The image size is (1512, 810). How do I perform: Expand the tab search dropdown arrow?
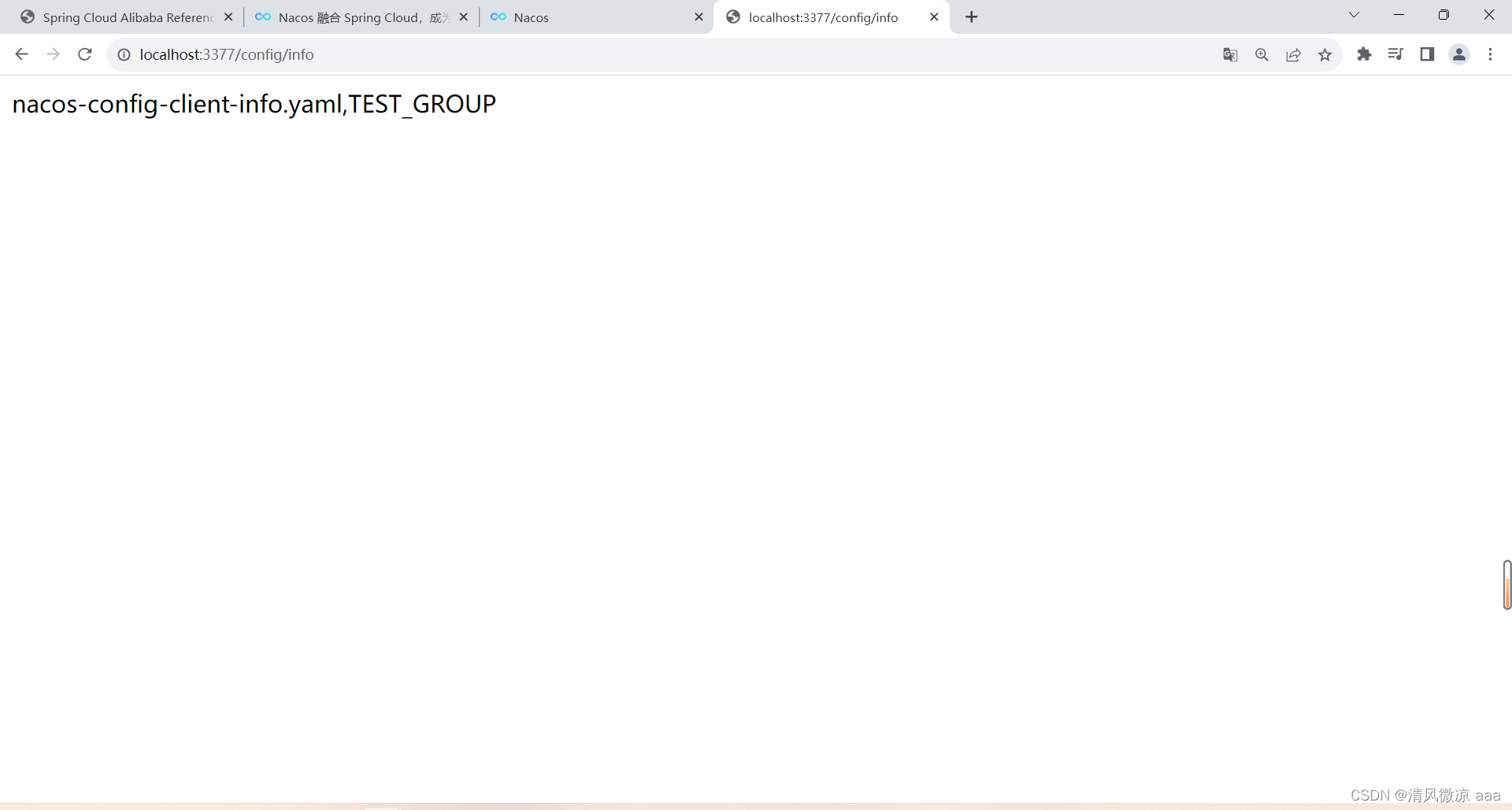click(1354, 15)
